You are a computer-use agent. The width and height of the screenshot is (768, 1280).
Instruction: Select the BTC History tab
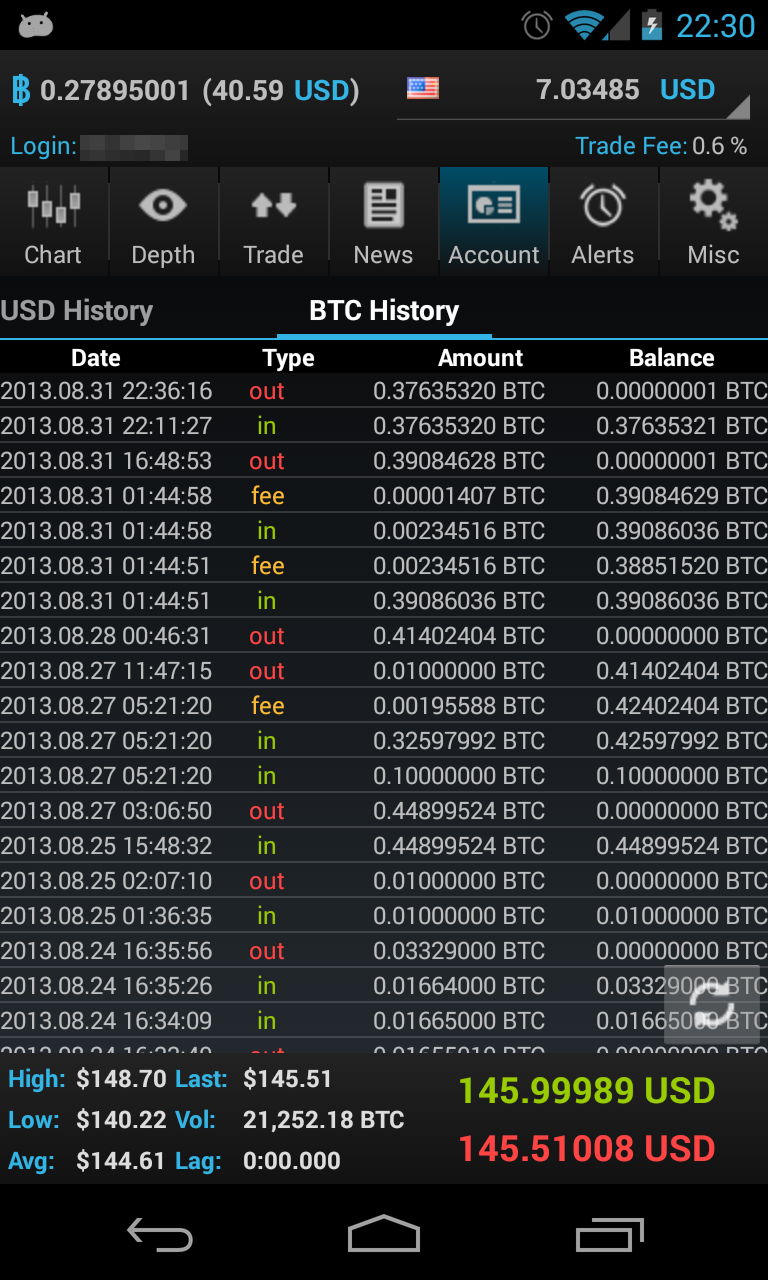pos(384,311)
